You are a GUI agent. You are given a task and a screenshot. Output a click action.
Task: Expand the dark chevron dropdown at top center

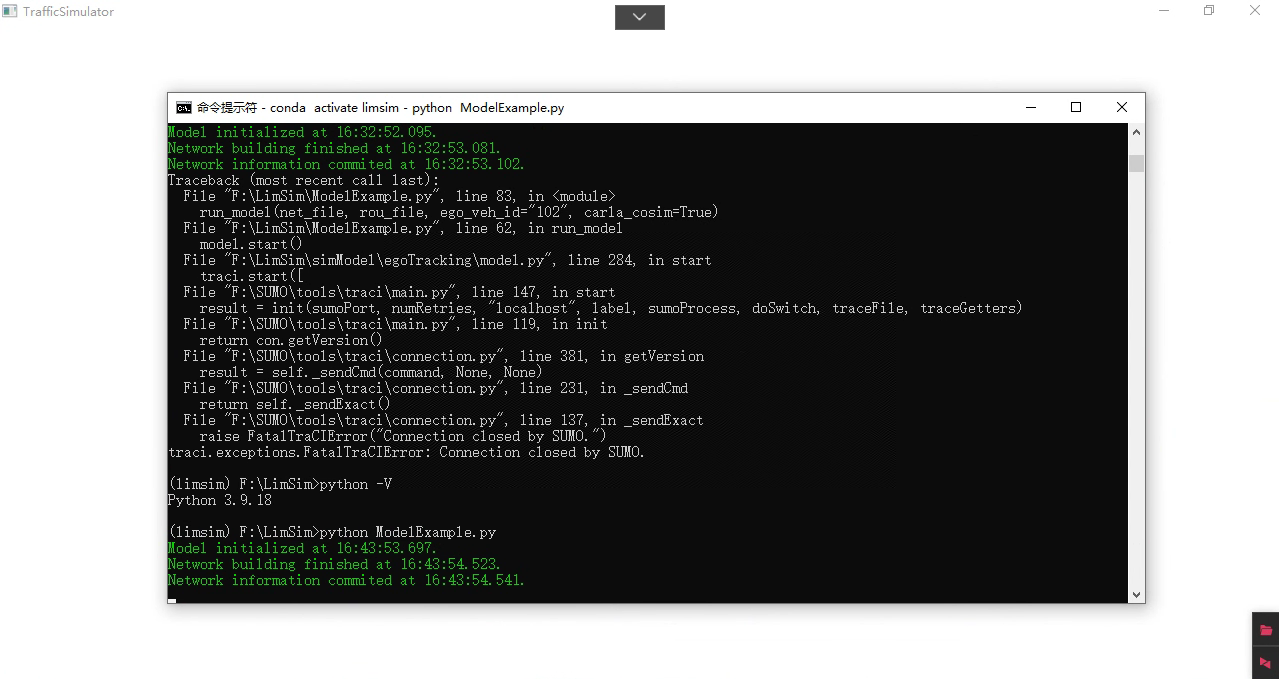pos(639,17)
